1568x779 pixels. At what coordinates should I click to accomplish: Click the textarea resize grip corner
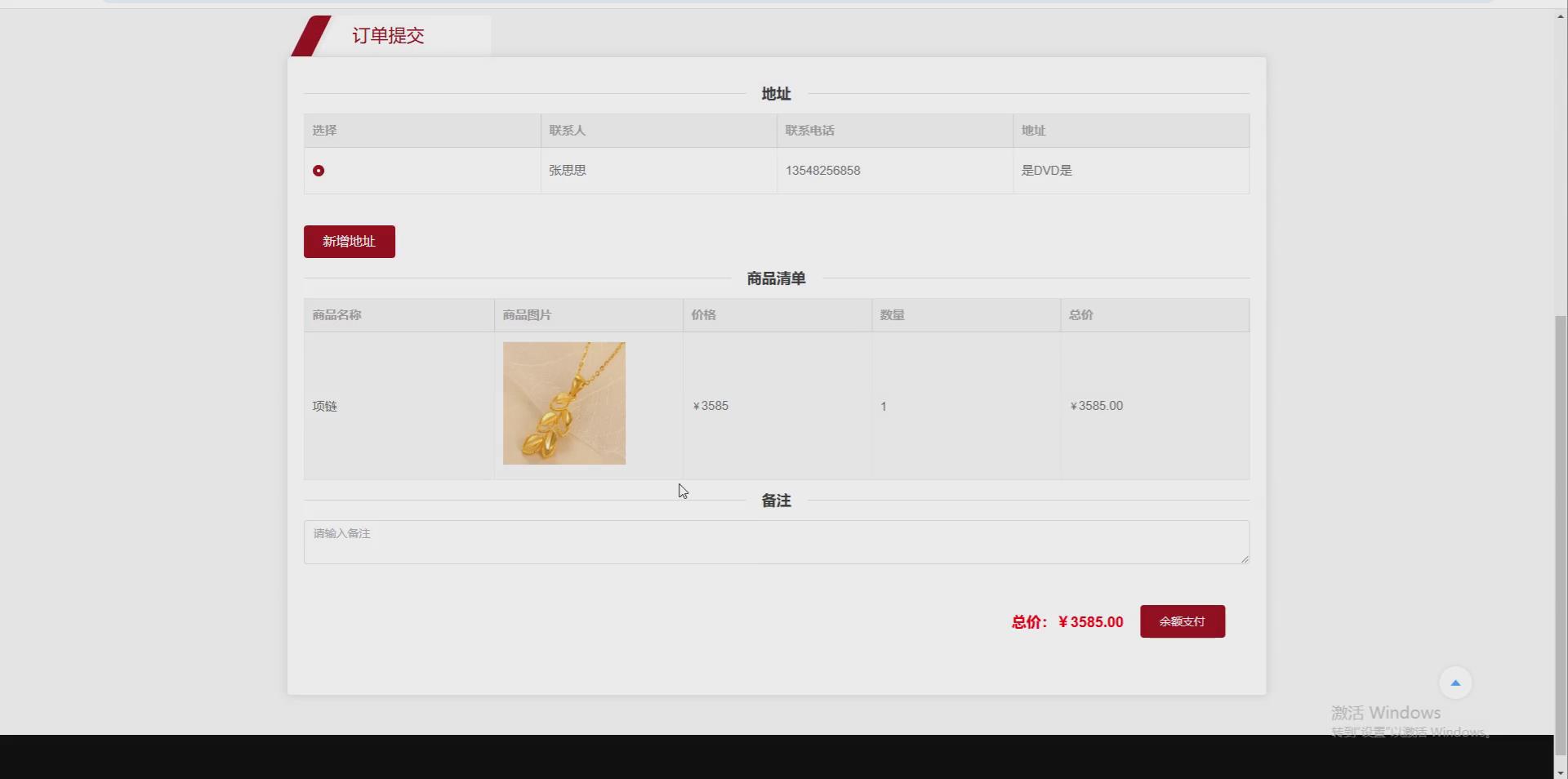(x=1244, y=560)
